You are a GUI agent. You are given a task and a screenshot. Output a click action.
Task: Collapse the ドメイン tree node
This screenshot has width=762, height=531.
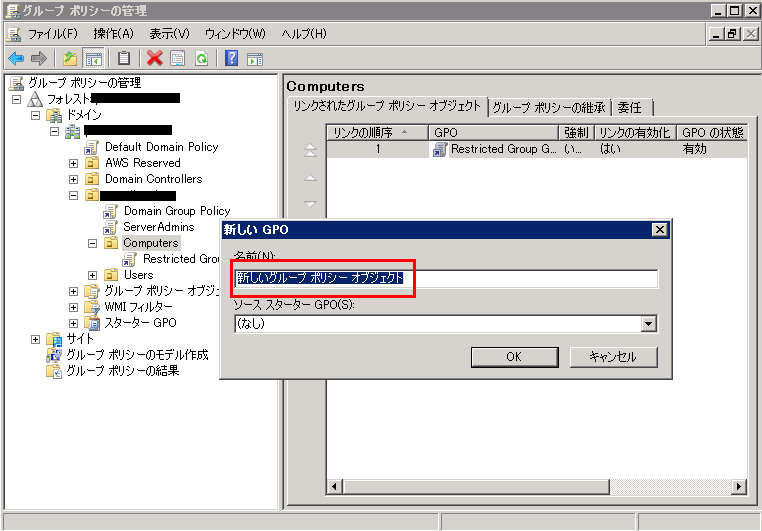pos(35,116)
